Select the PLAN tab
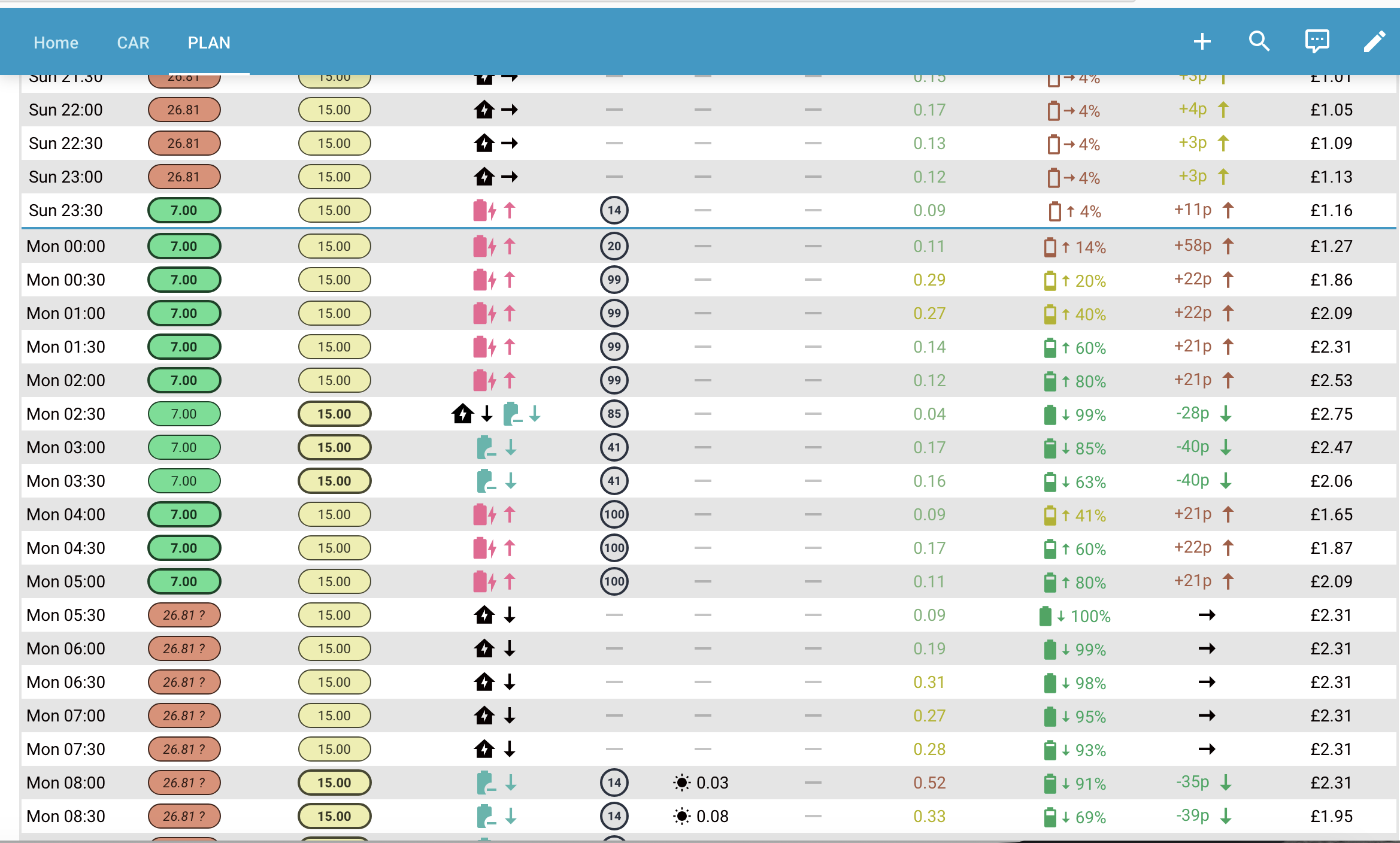Screen dimensions: 1400x843 pyautogui.click(x=209, y=43)
